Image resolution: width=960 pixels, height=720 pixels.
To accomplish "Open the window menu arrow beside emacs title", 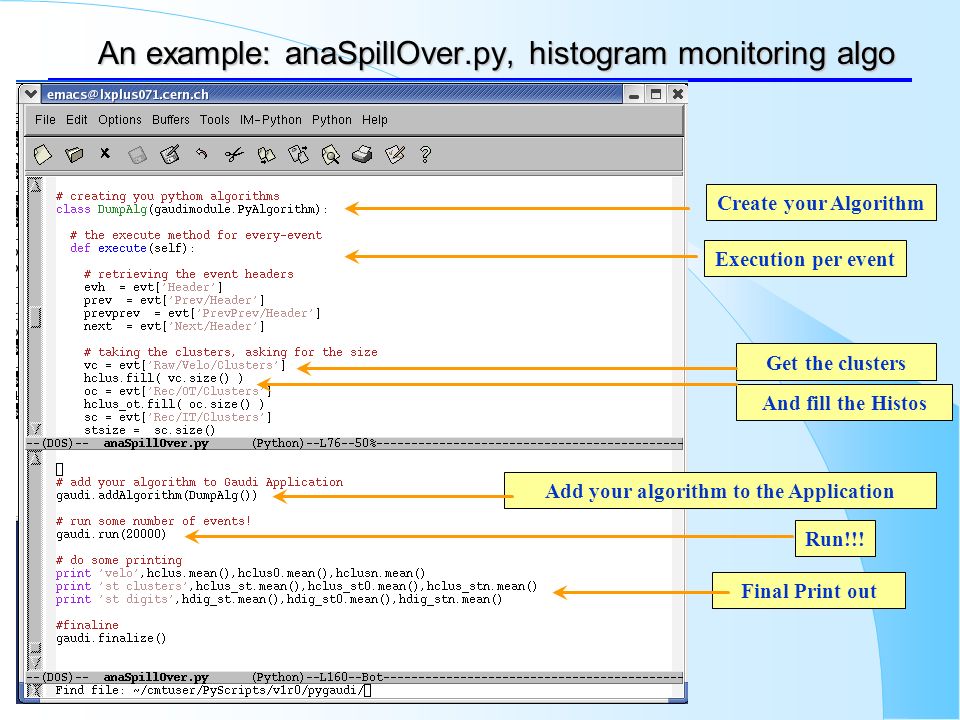I will pyautogui.click(x=30, y=94).
